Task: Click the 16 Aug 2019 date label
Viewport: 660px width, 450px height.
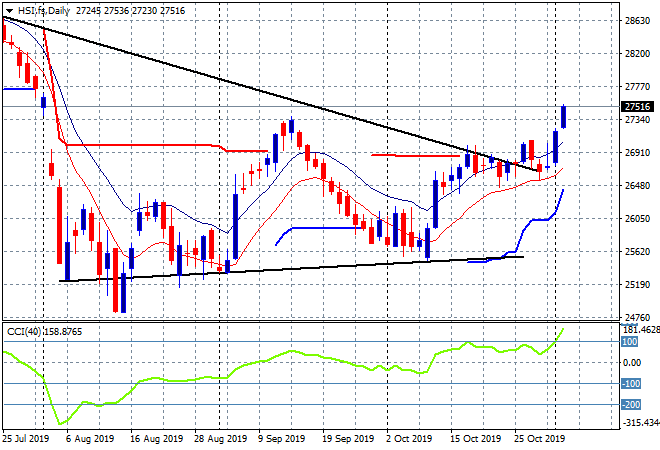Action: [x=157, y=439]
